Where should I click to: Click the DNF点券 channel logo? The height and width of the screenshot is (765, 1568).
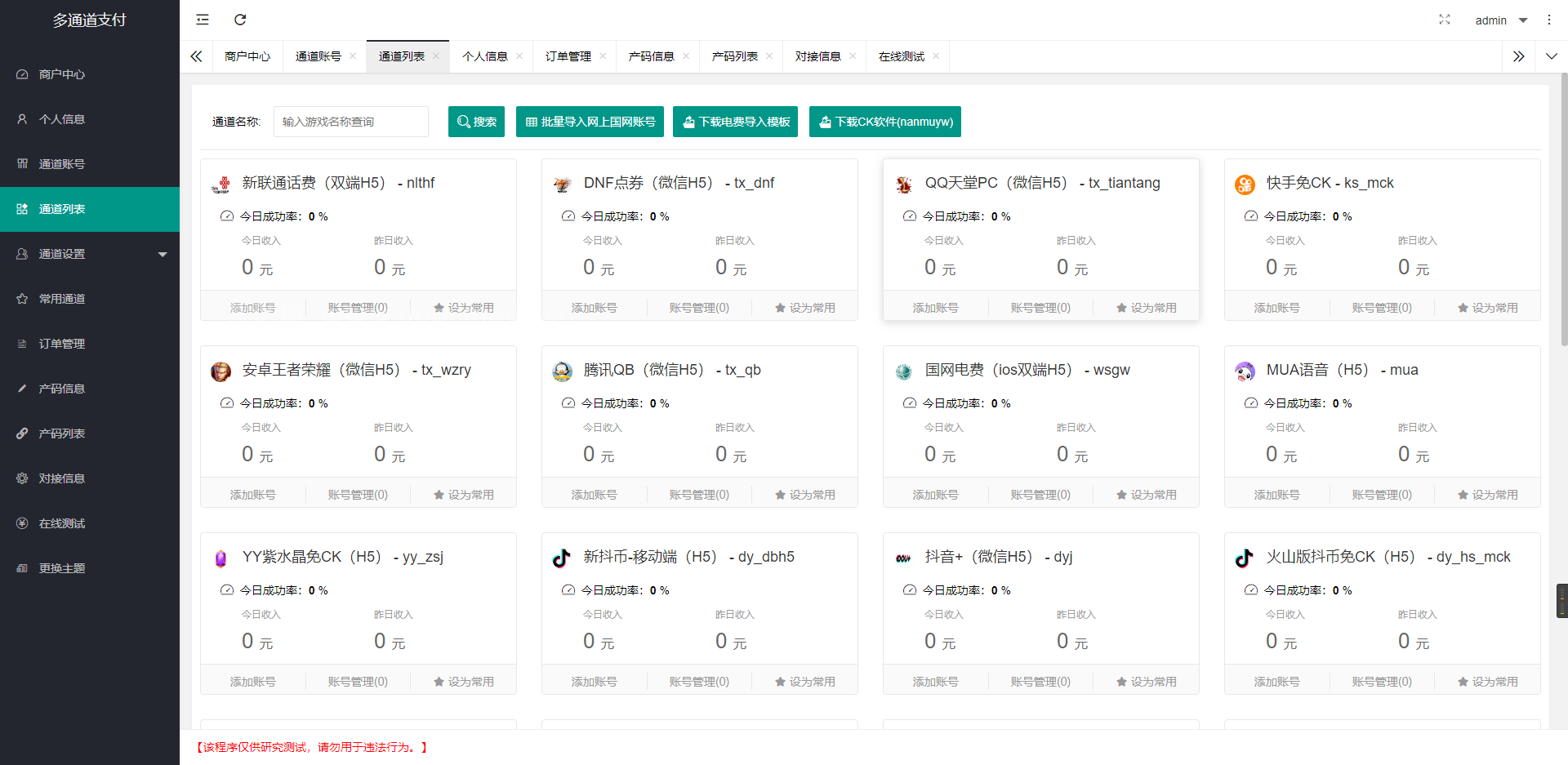pos(562,185)
